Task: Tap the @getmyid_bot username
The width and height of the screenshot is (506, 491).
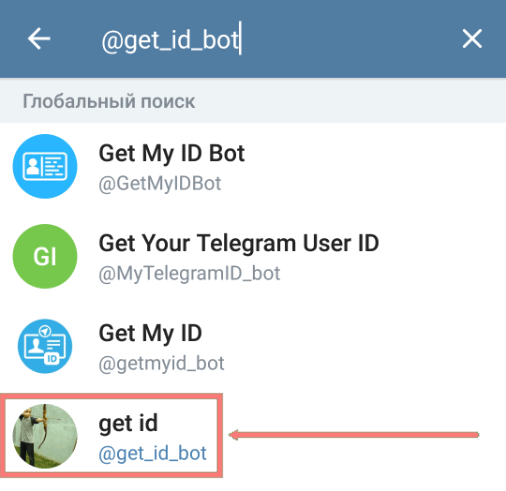Action: coord(161,363)
